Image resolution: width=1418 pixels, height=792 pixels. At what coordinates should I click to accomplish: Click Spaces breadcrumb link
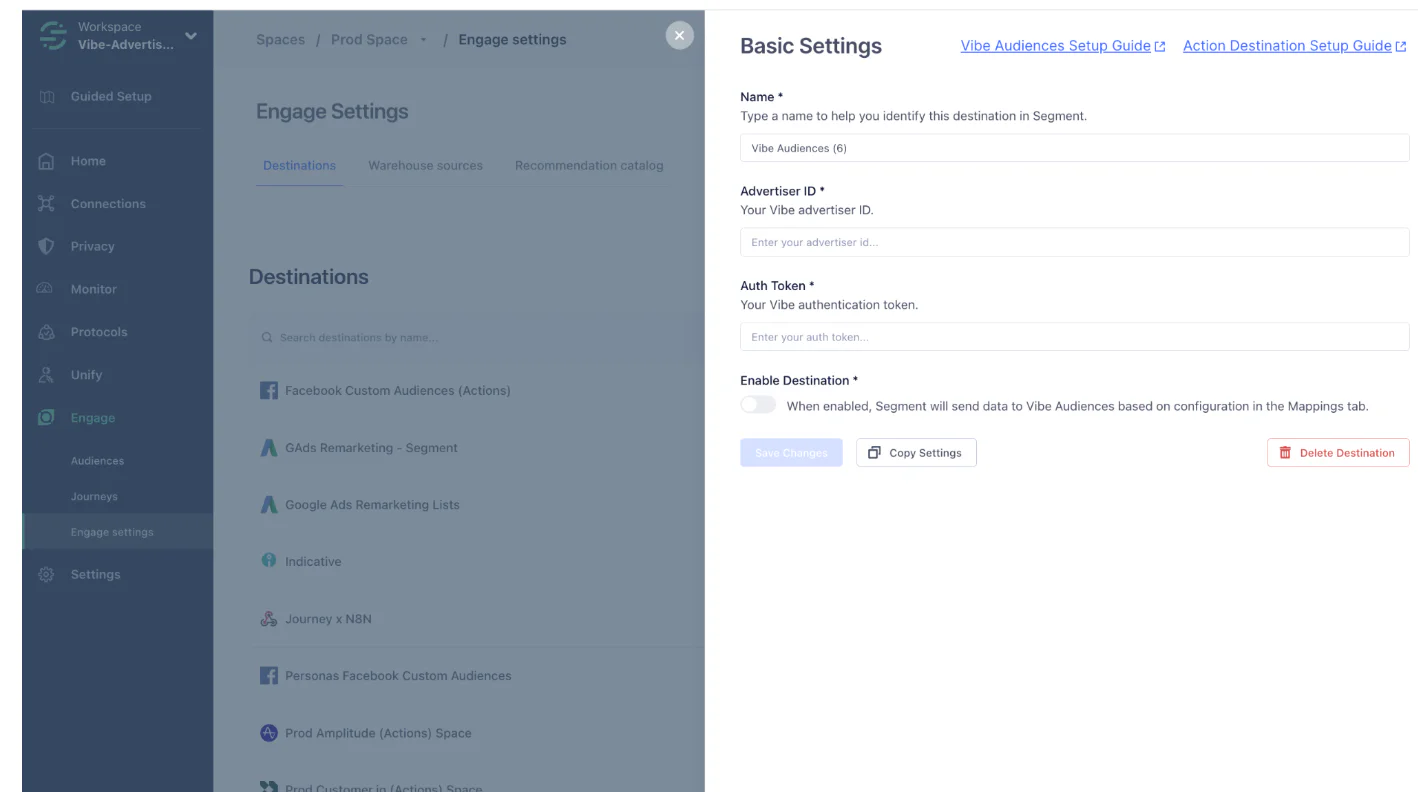pos(281,40)
